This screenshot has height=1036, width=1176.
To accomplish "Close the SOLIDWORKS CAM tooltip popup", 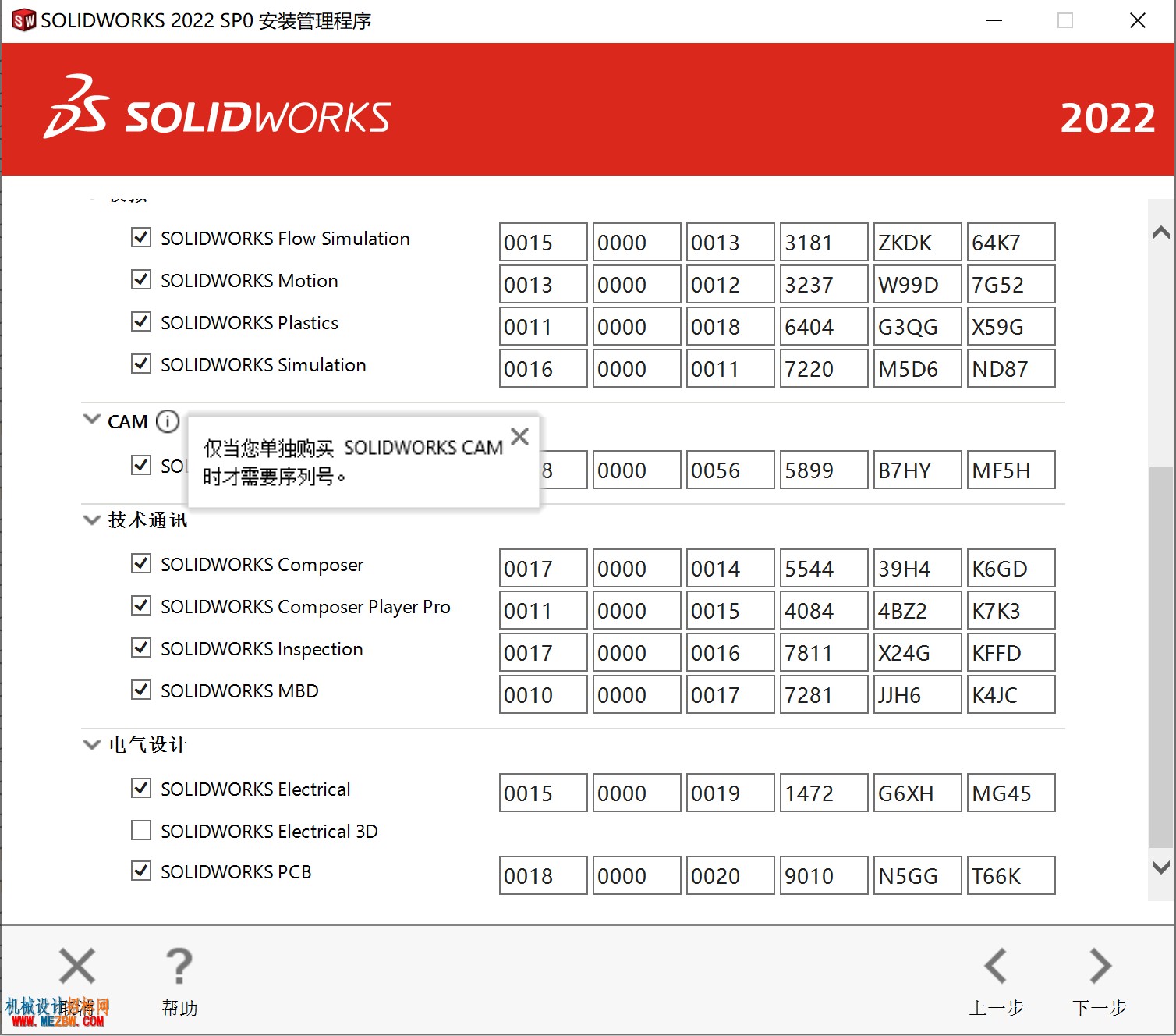I will 519,436.
